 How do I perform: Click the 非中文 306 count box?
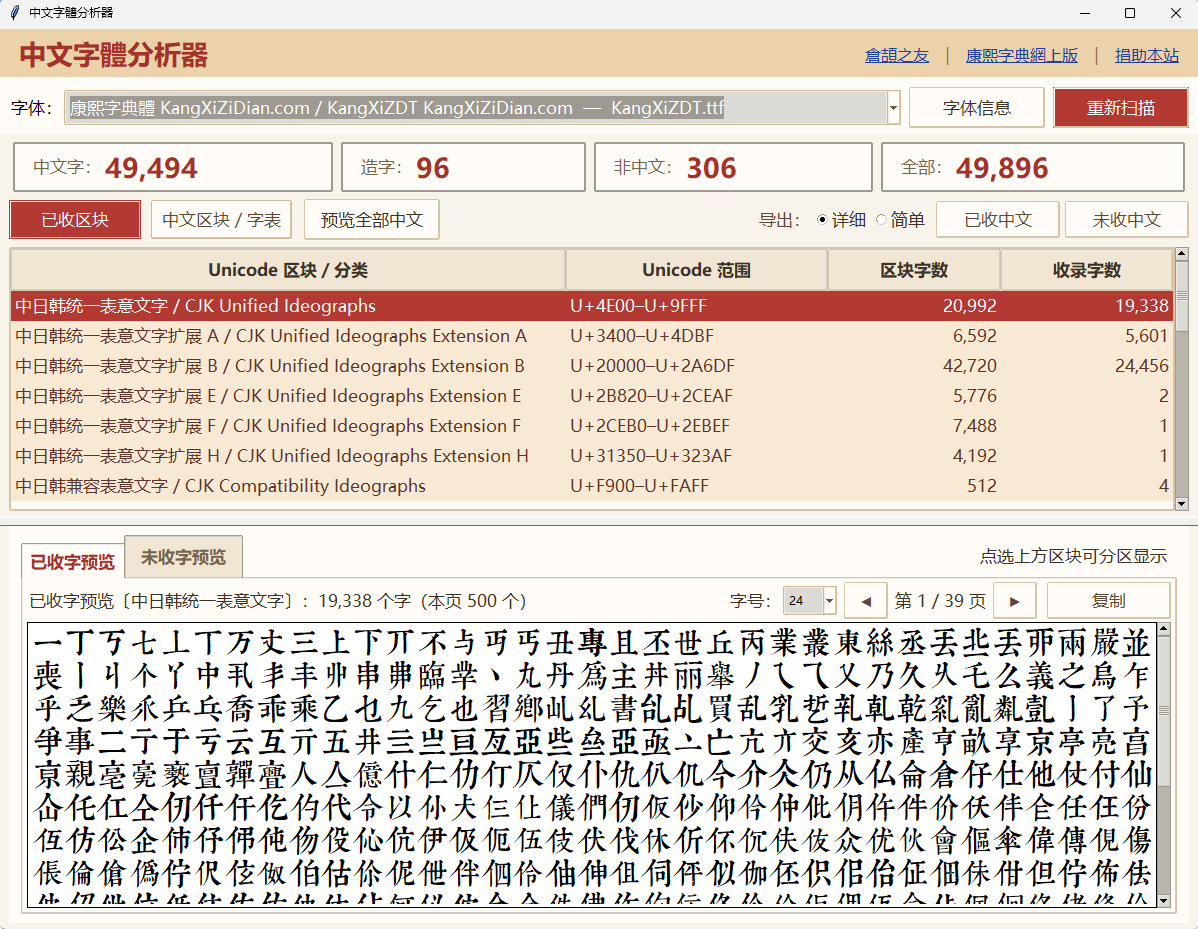[733, 167]
